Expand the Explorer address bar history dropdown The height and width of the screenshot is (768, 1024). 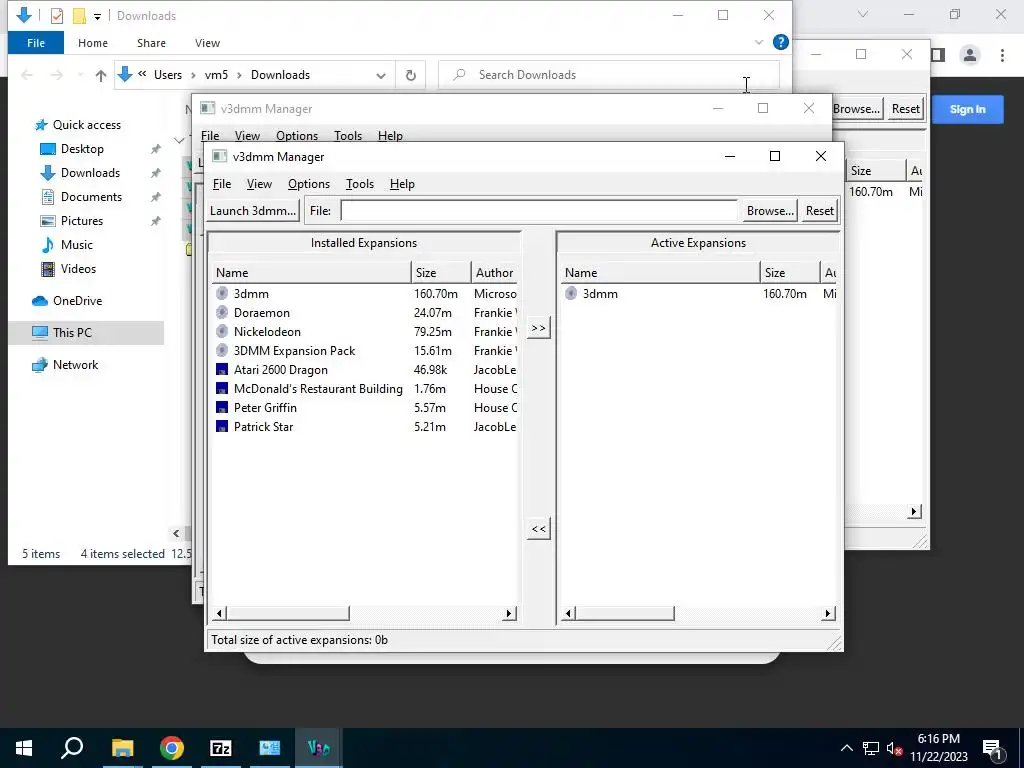point(381,75)
